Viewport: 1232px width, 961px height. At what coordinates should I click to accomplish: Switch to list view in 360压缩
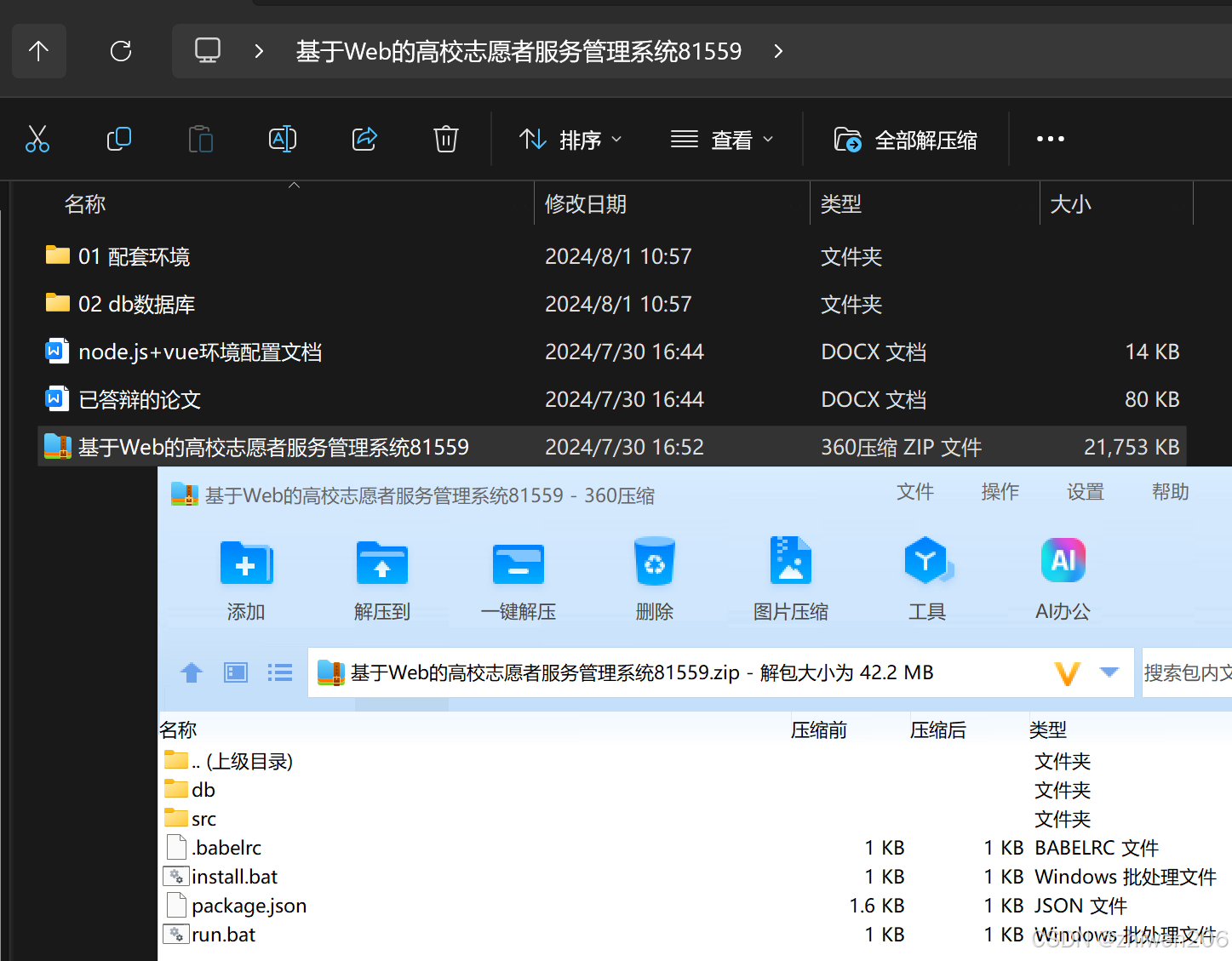279,672
